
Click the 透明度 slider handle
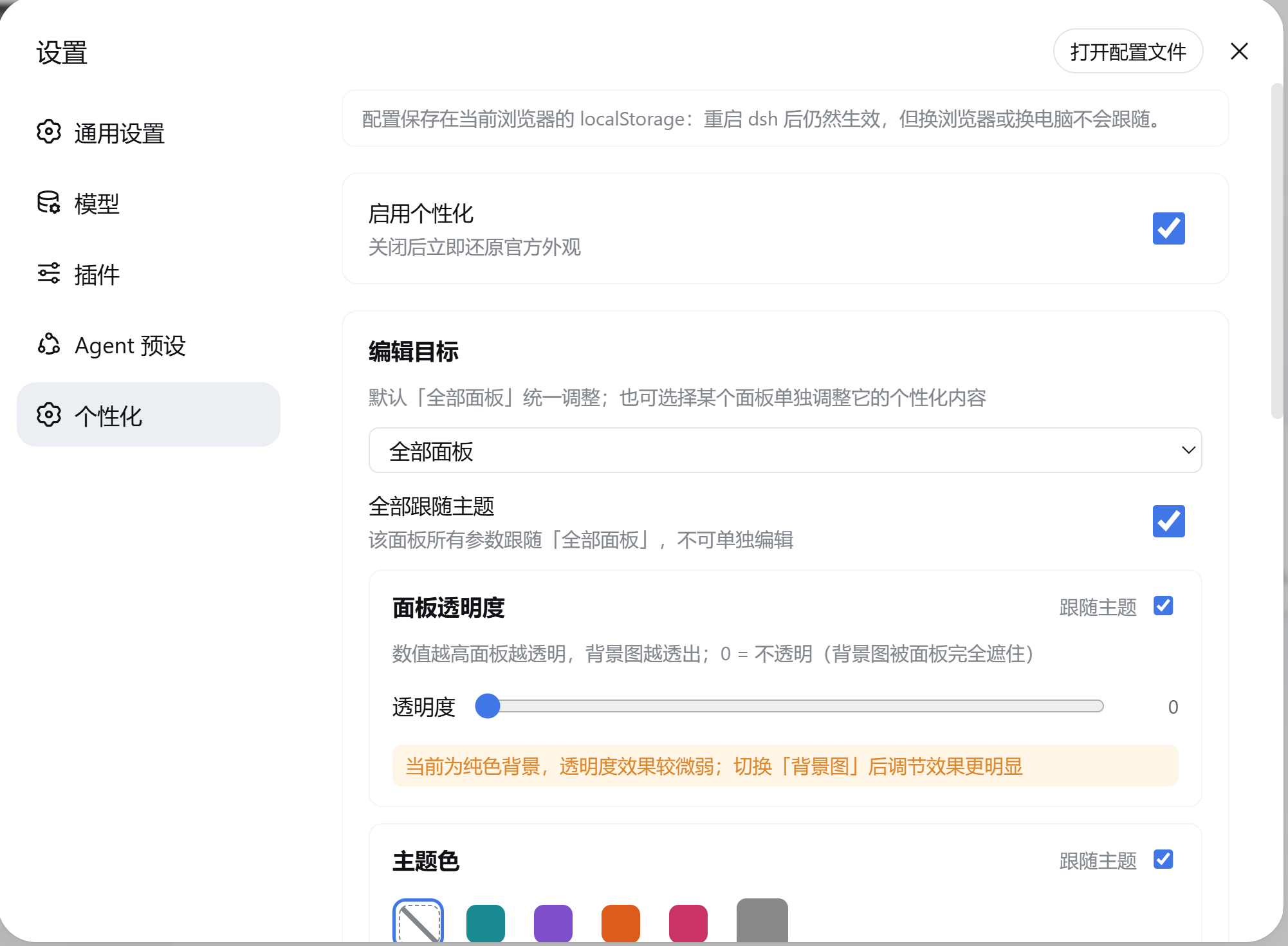pyautogui.click(x=488, y=706)
